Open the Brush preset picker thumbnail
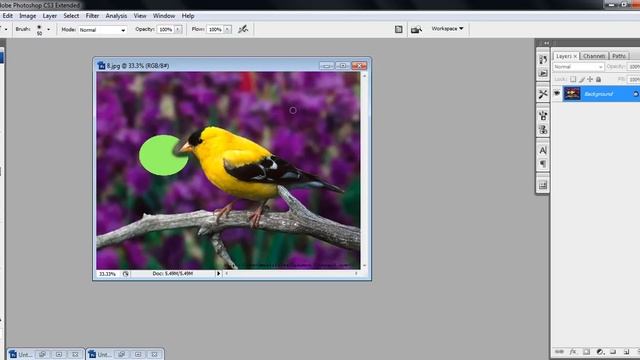The image size is (640, 360). point(39,29)
